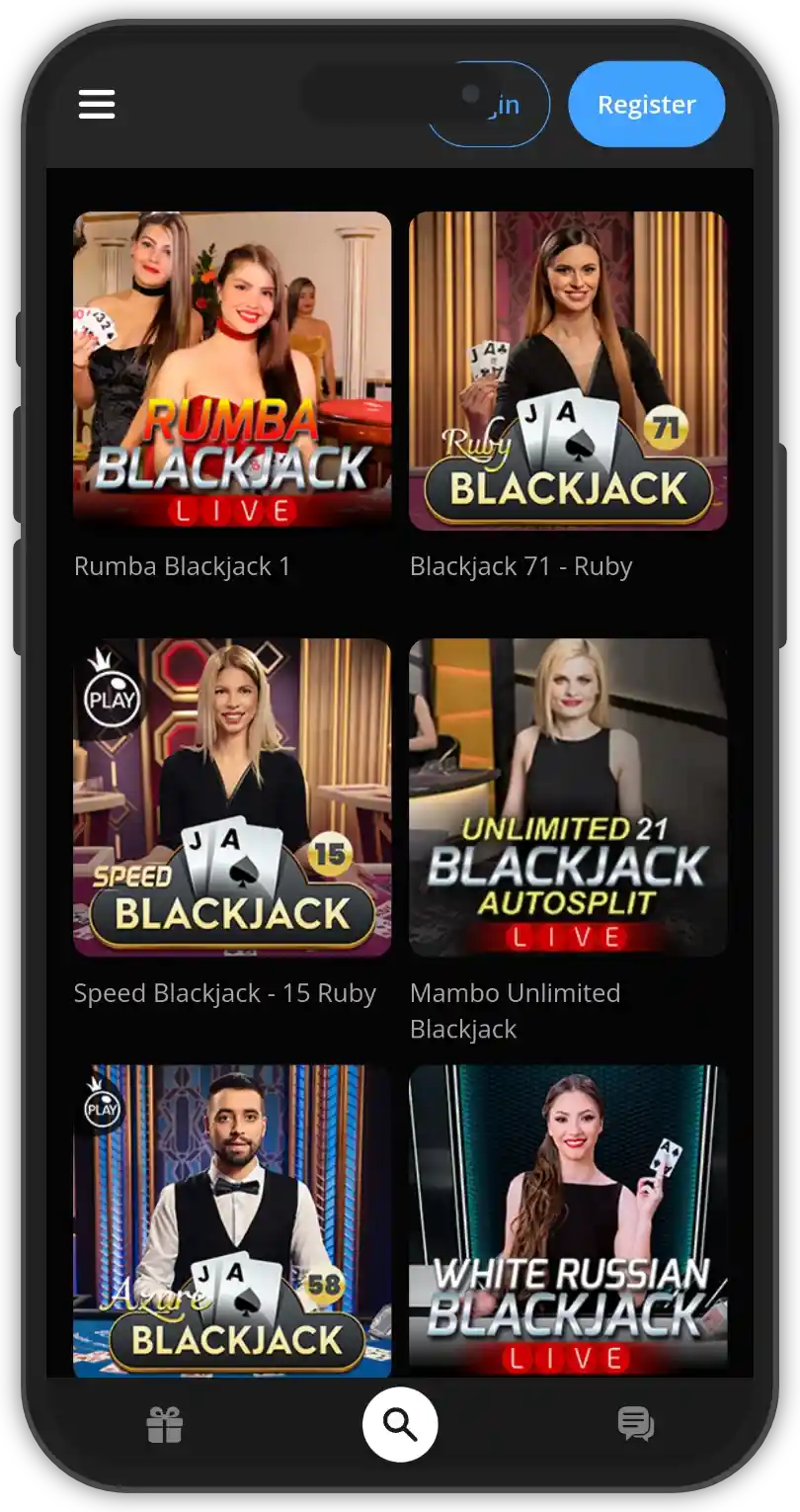Open the live chat icon

[x=635, y=1424]
